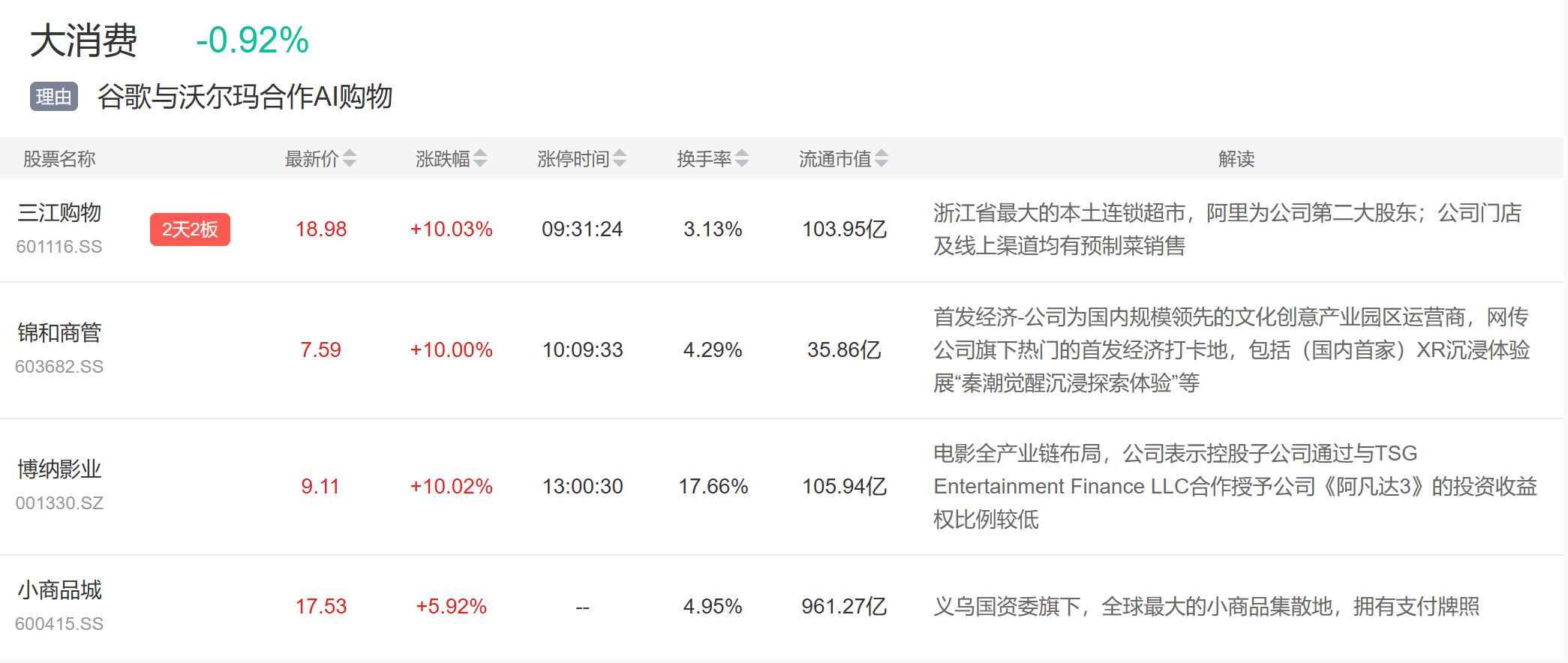Open the 三江购物 stock page
The height and width of the screenshot is (663, 1568).
pyautogui.click(x=59, y=213)
